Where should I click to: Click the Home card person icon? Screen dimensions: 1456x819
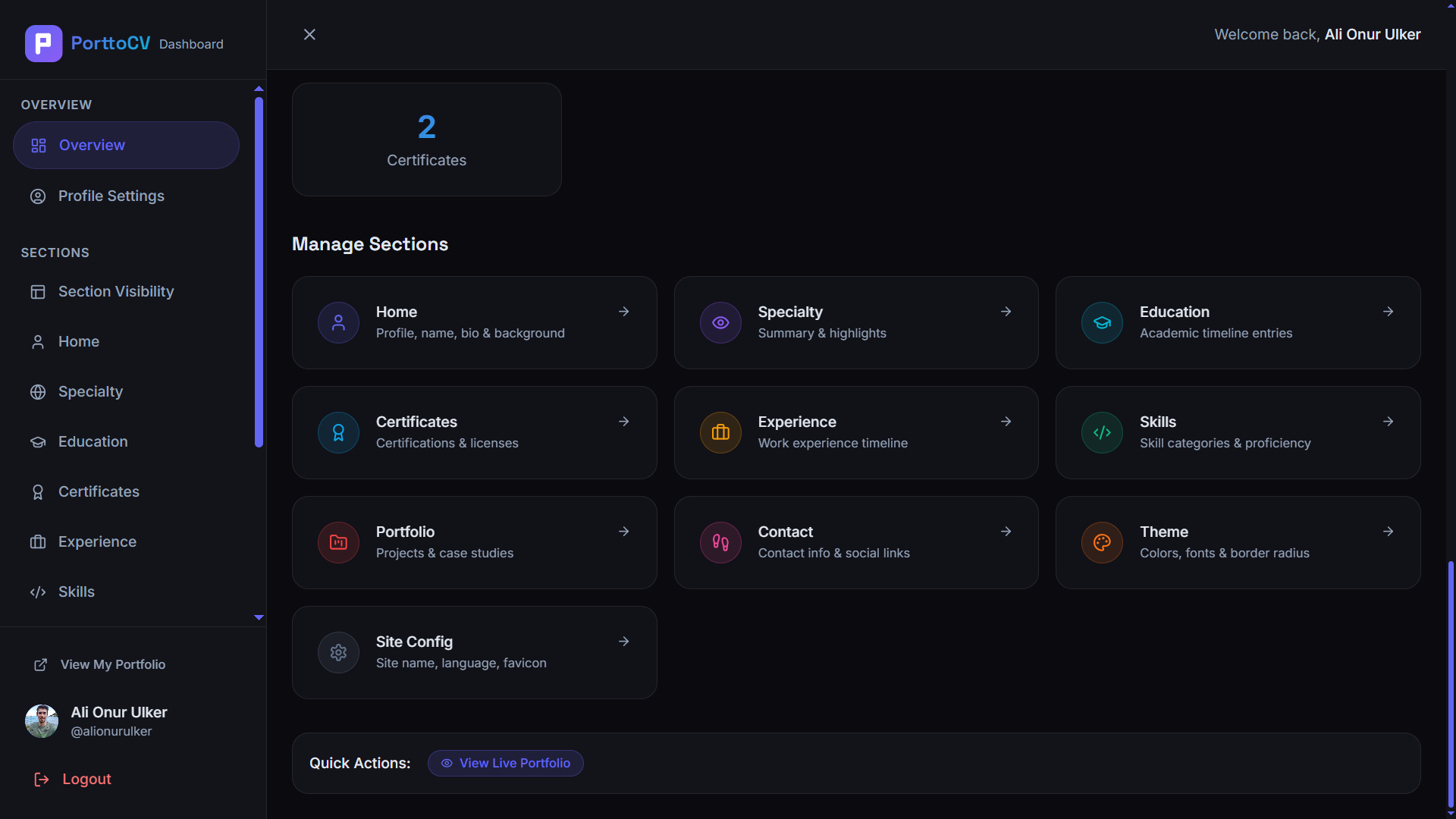coord(338,322)
